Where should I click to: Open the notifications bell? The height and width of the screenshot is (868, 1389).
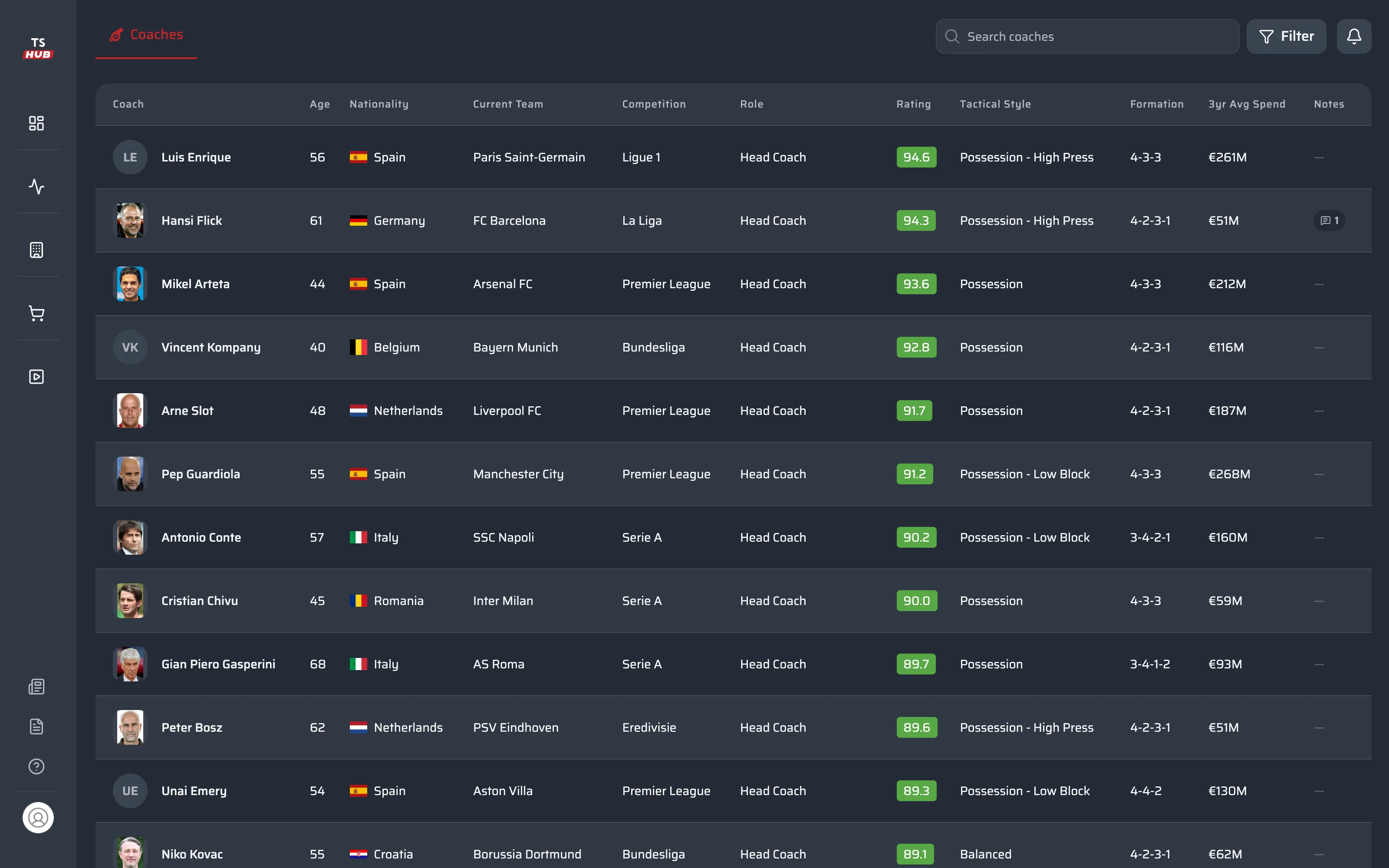[x=1354, y=36]
